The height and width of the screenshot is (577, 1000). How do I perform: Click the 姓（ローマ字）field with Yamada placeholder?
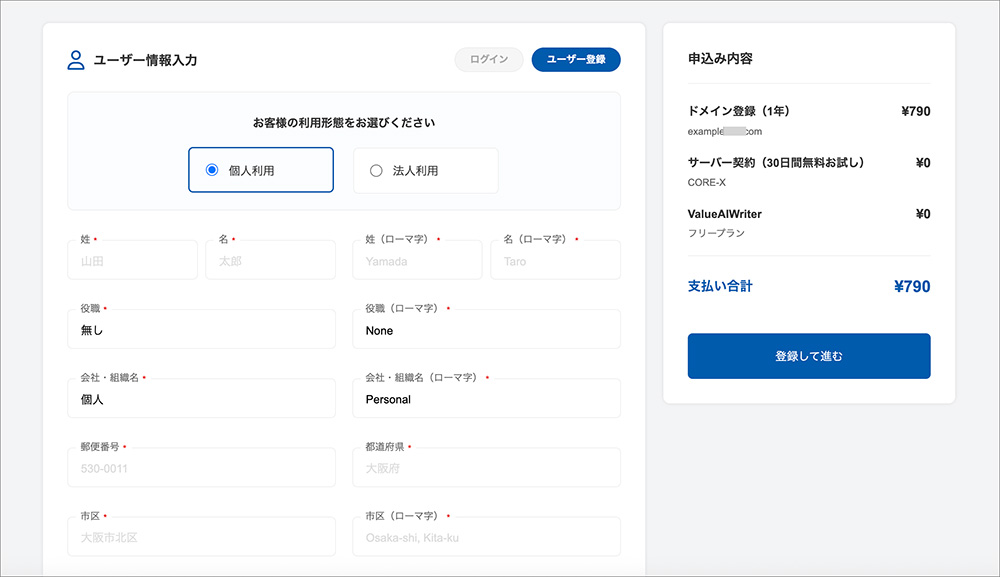[417, 260]
